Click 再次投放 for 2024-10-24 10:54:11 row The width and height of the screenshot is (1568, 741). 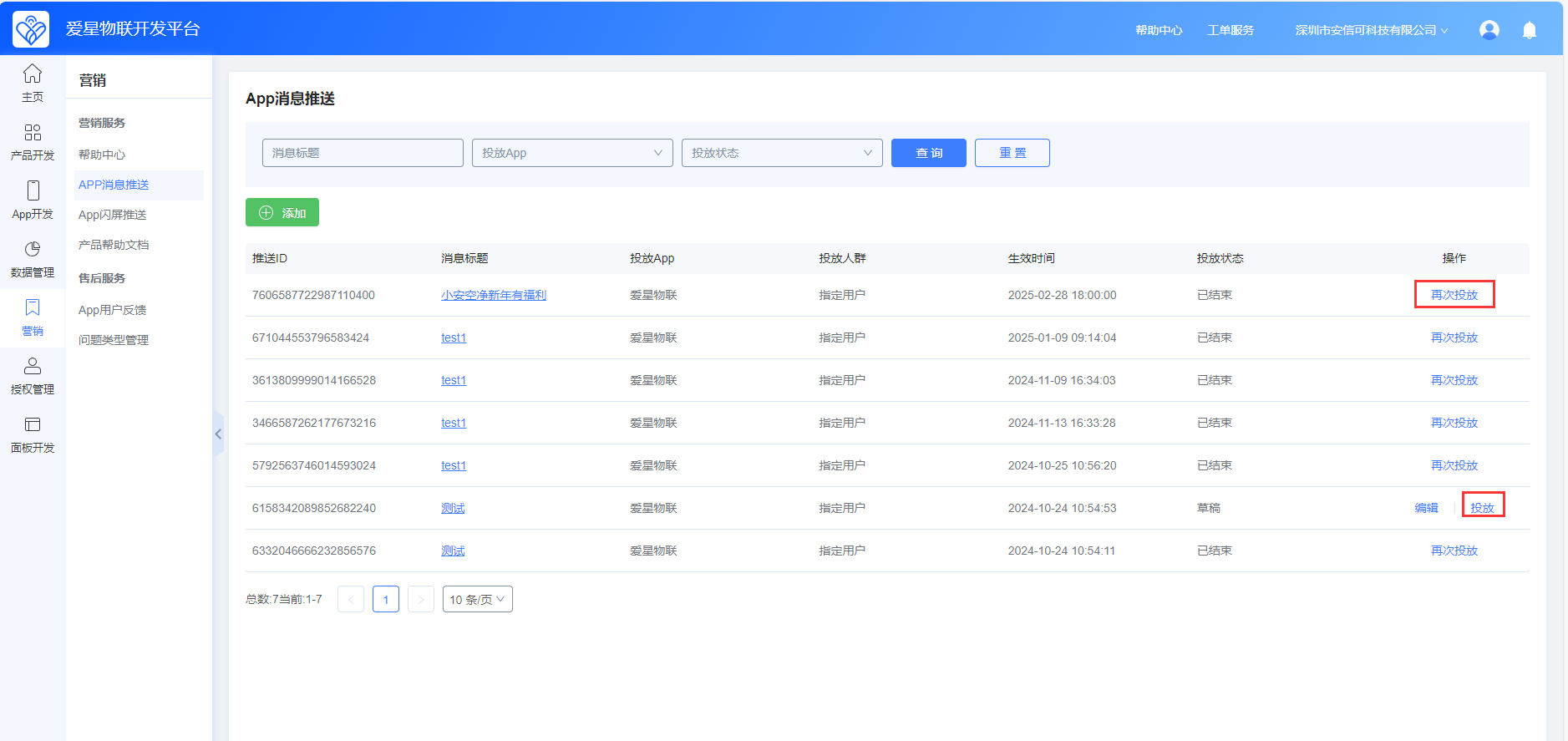point(1454,551)
